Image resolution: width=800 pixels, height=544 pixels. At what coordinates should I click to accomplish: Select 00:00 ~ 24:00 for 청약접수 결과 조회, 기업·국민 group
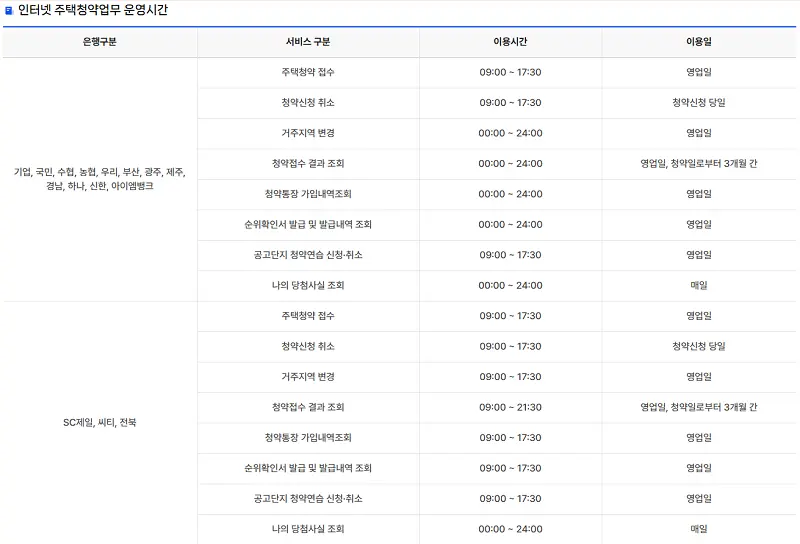point(510,163)
